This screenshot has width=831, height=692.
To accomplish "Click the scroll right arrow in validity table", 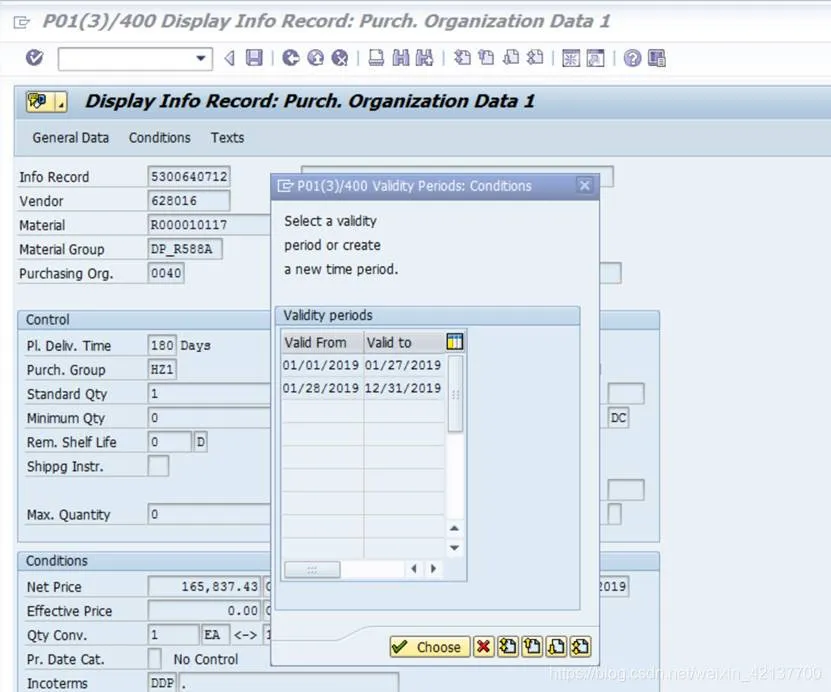I will pos(434,569).
